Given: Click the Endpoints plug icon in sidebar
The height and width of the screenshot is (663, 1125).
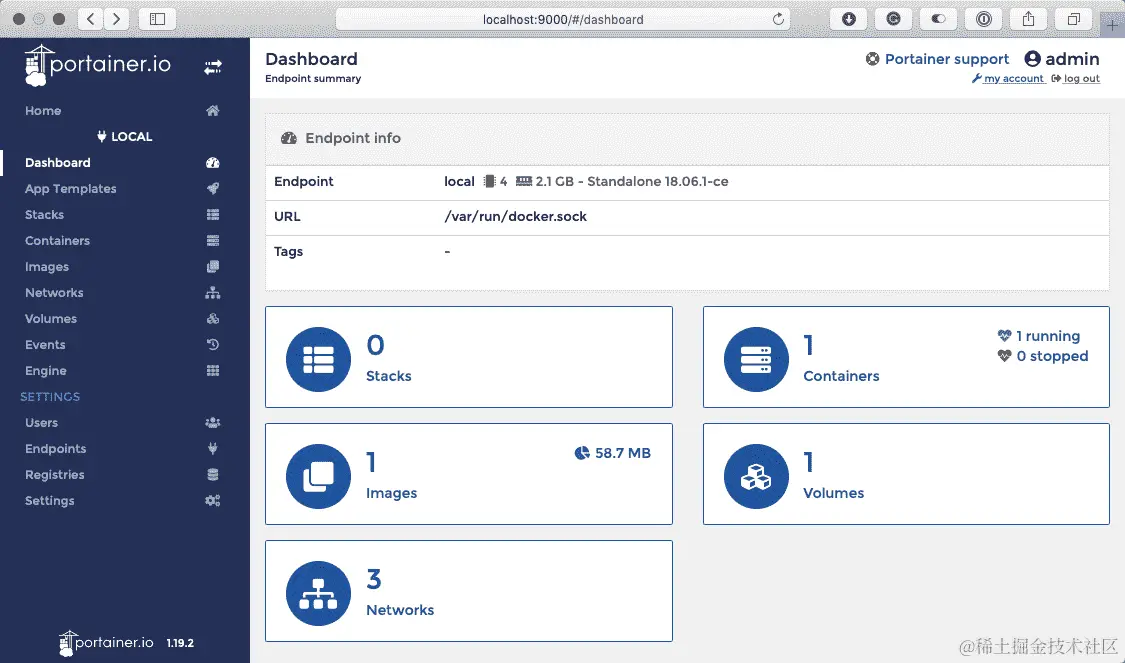Looking at the screenshot, I should coord(212,448).
